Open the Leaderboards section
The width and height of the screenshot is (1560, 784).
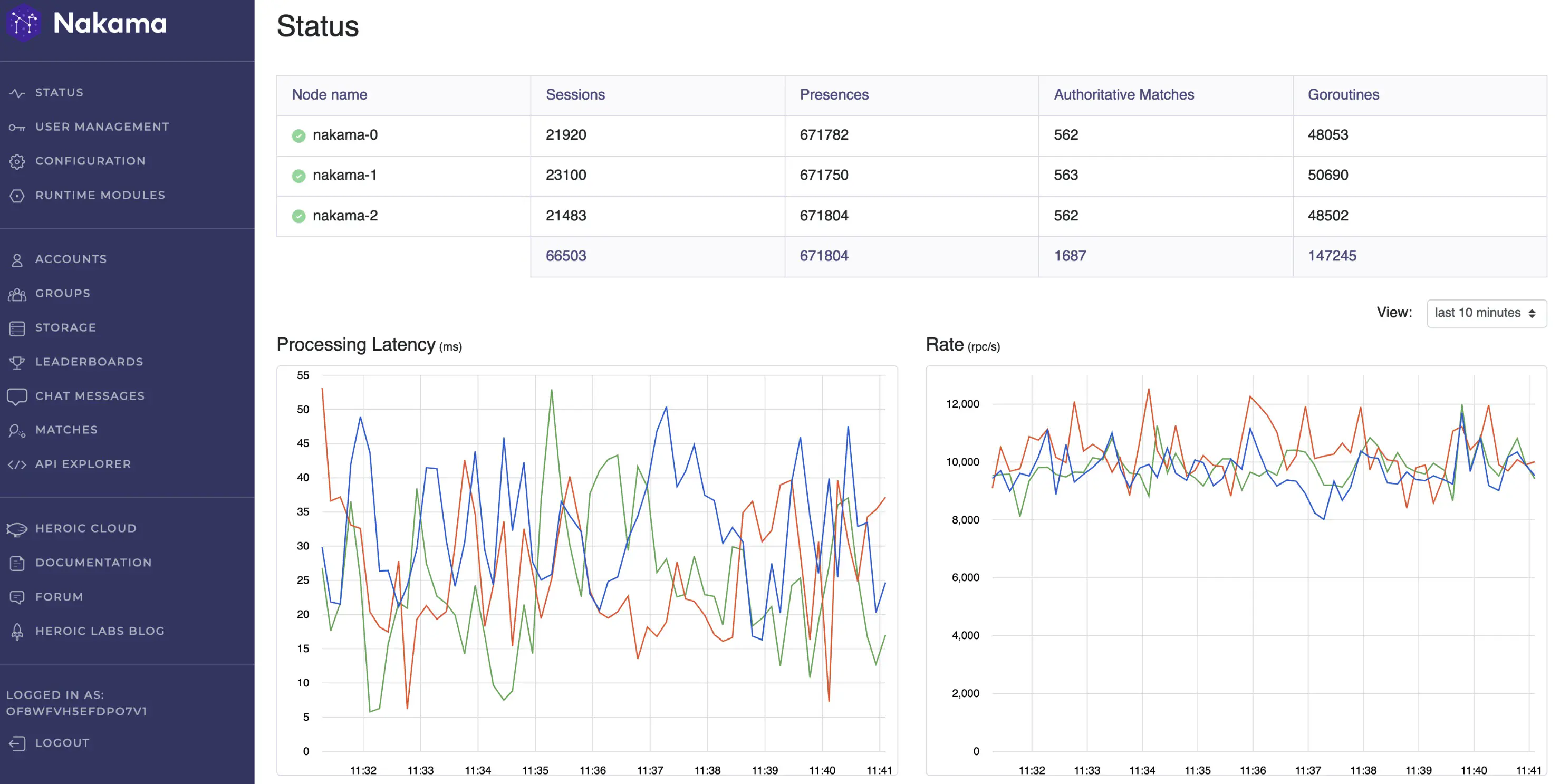coord(89,362)
